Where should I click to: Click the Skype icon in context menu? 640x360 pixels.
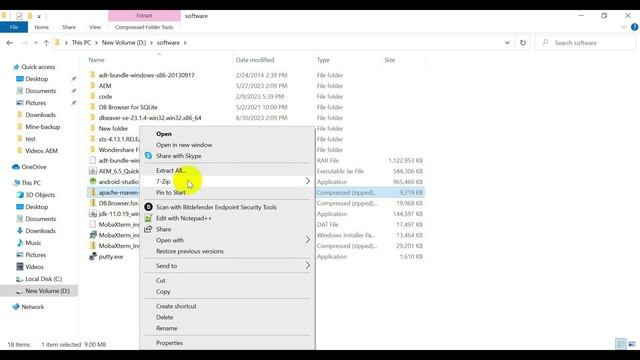[149, 156]
